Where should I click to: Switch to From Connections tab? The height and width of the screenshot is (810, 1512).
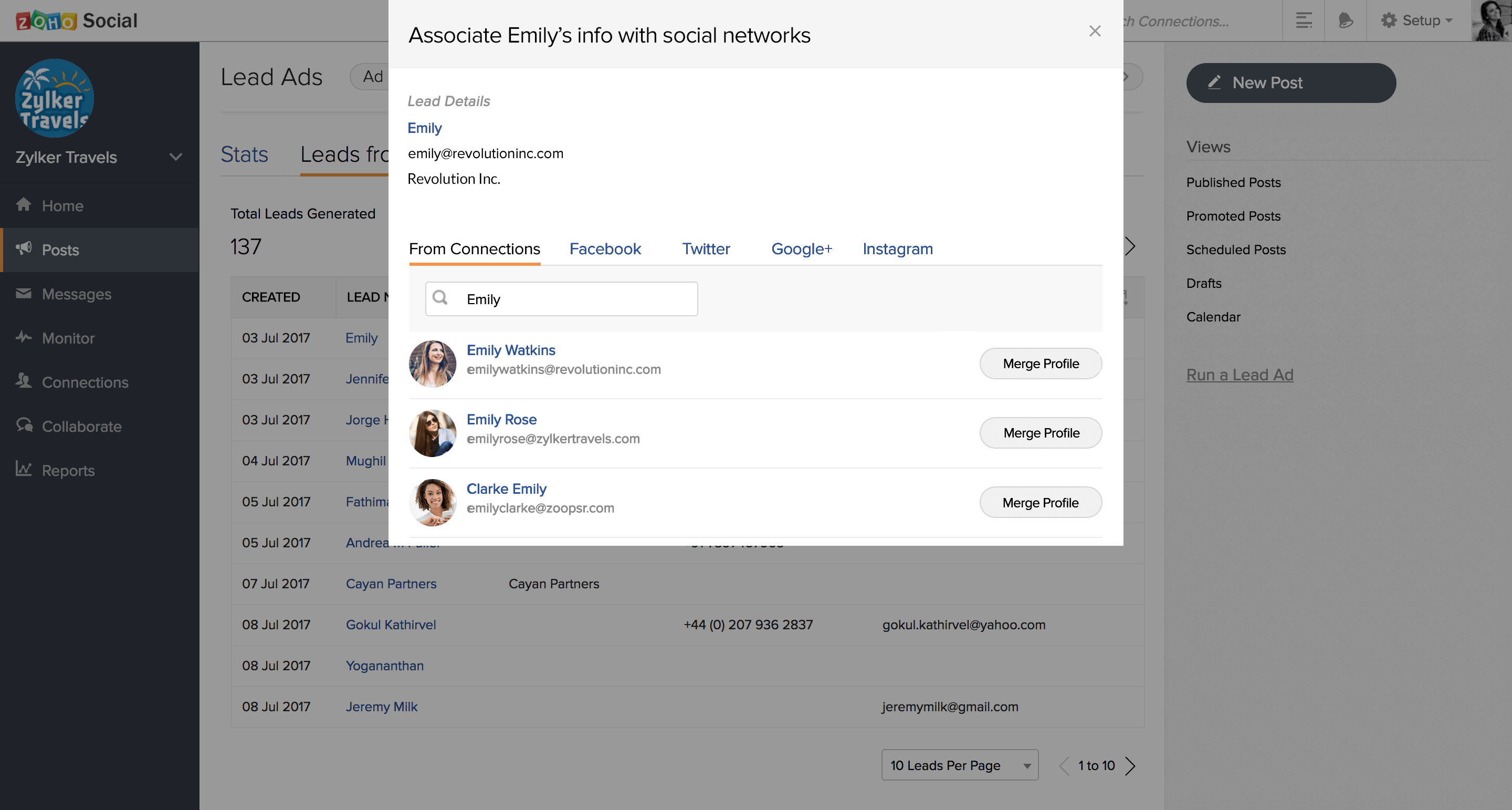click(x=474, y=249)
